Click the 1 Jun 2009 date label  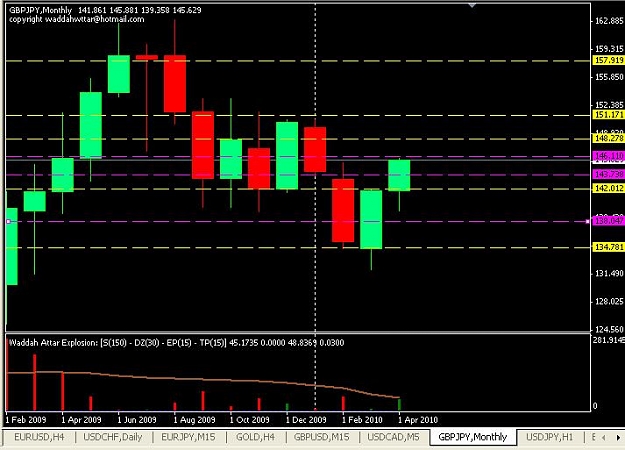(x=137, y=420)
